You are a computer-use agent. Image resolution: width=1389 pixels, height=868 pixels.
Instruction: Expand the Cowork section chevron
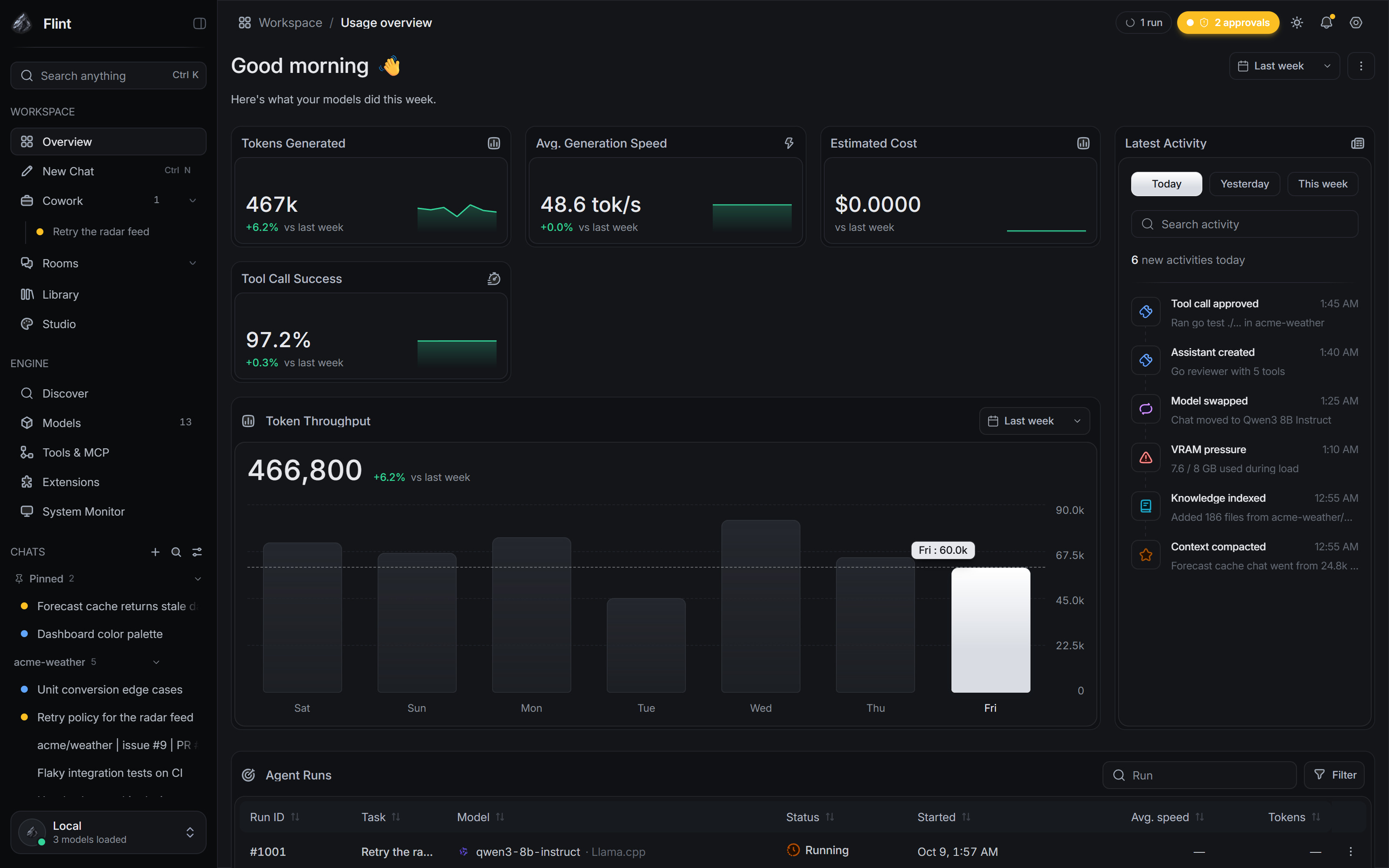pos(193,201)
